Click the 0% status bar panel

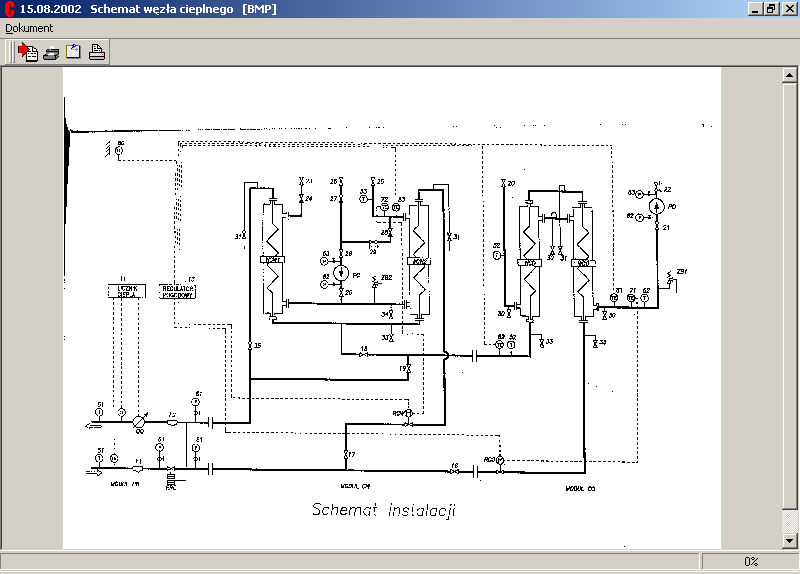pyautogui.click(x=750, y=562)
